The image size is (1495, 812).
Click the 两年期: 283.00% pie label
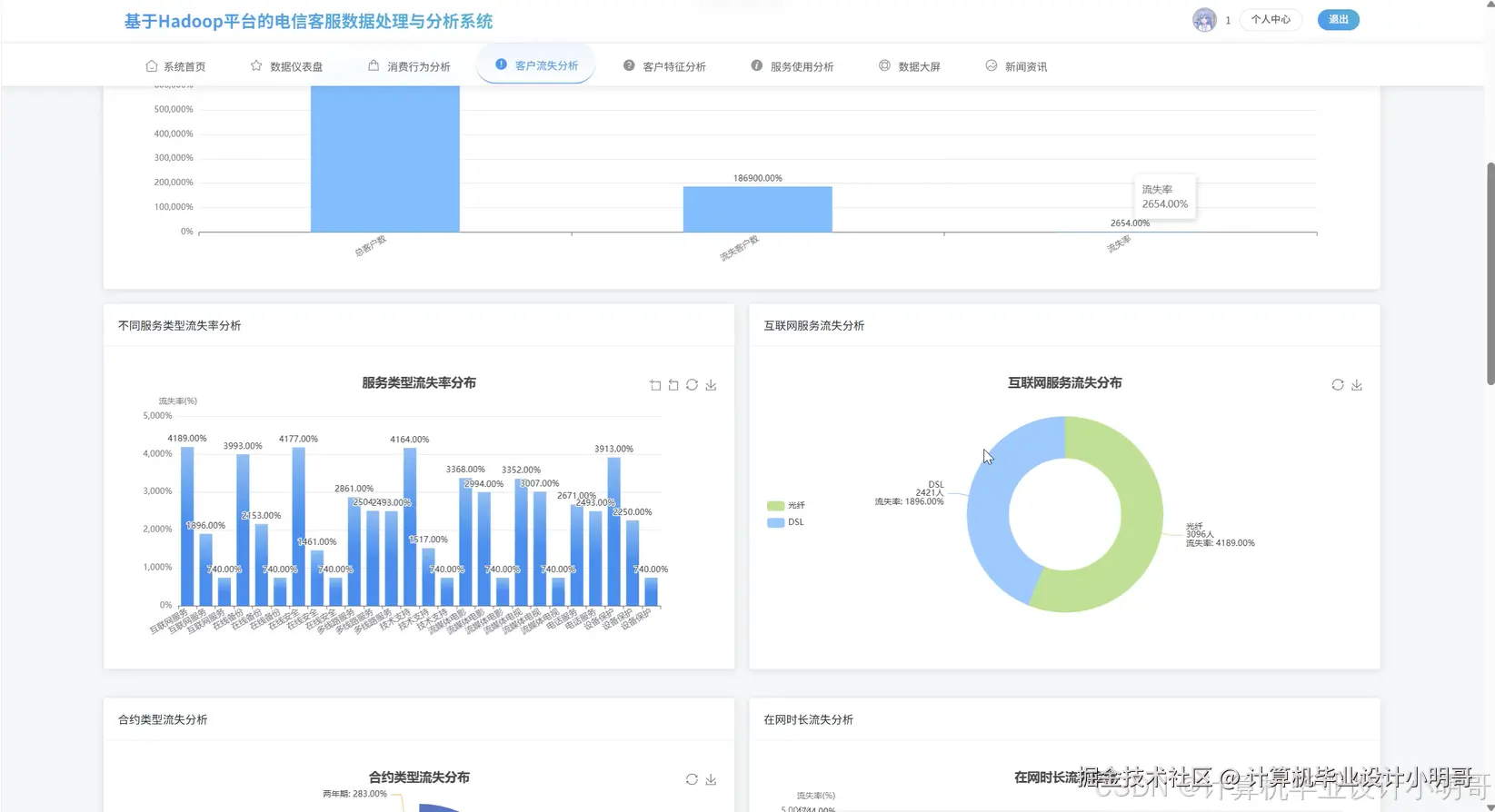click(x=354, y=794)
